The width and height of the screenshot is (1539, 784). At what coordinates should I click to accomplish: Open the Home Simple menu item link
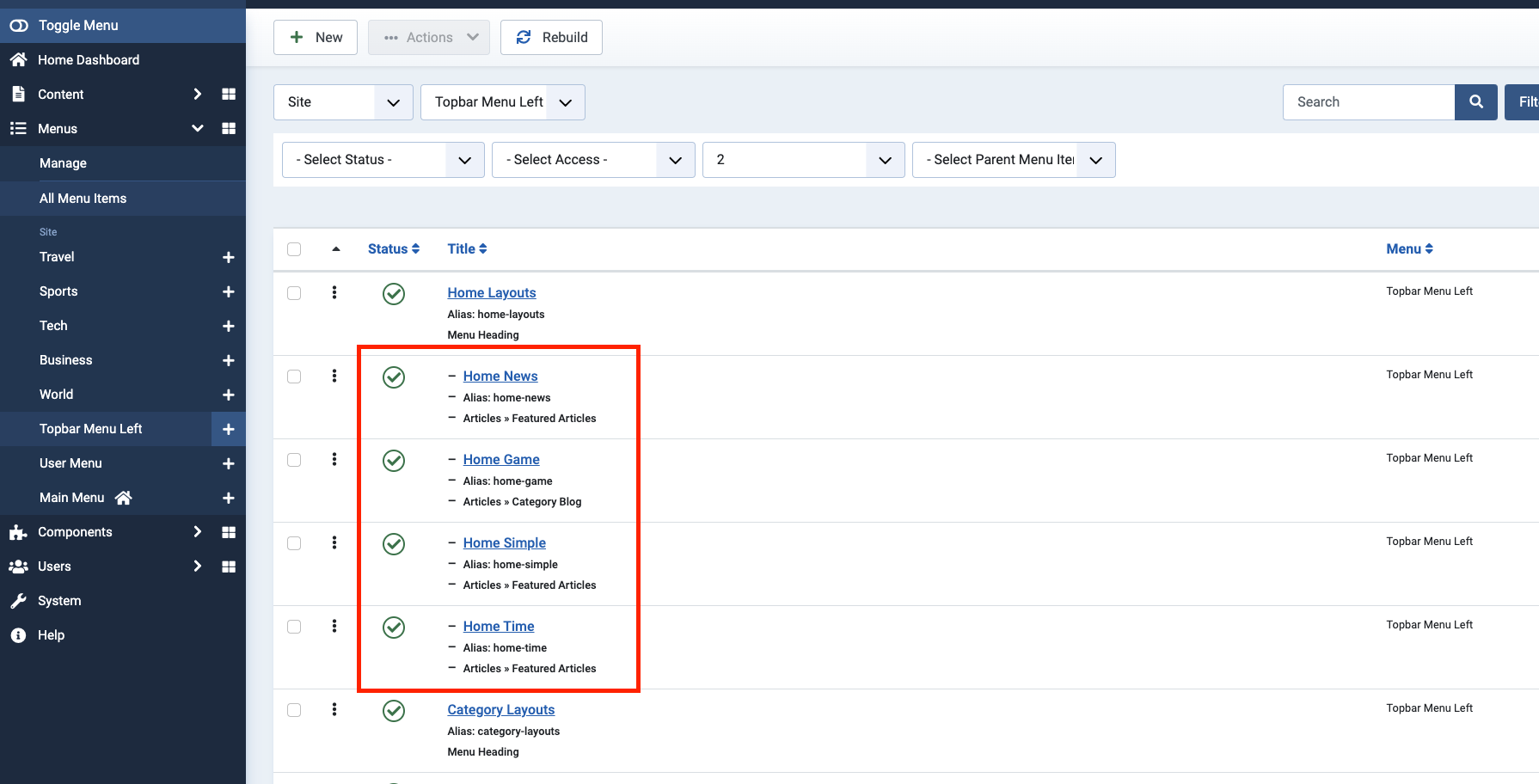click(504, 543)
